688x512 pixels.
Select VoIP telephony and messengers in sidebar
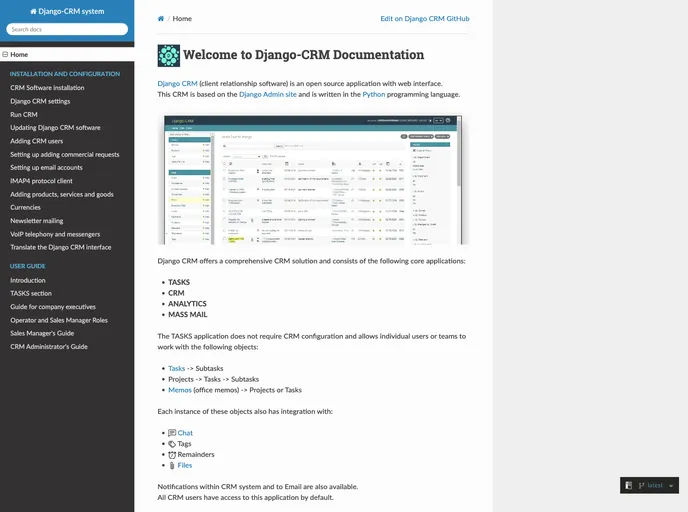point(53,233)
